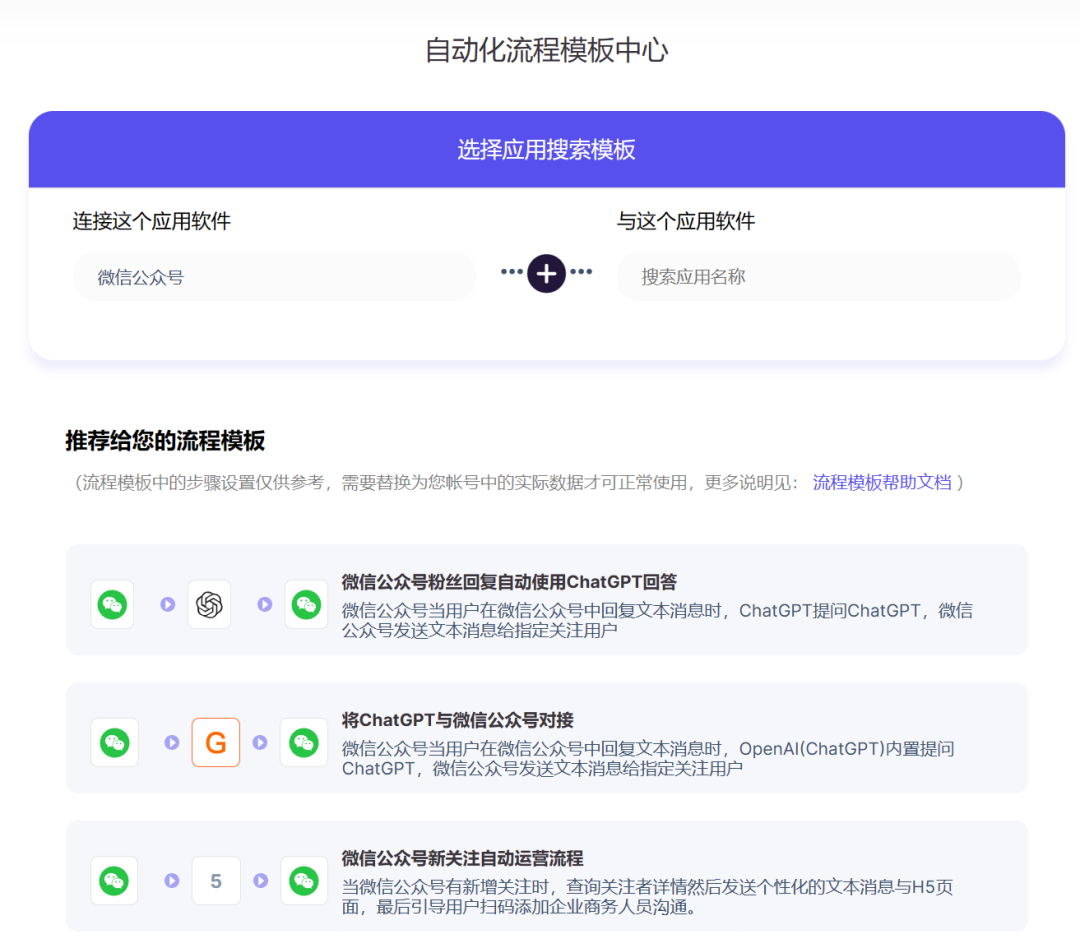
Task: Click arrow between WeChat and OpenAI icons
Action: [167, 604]
